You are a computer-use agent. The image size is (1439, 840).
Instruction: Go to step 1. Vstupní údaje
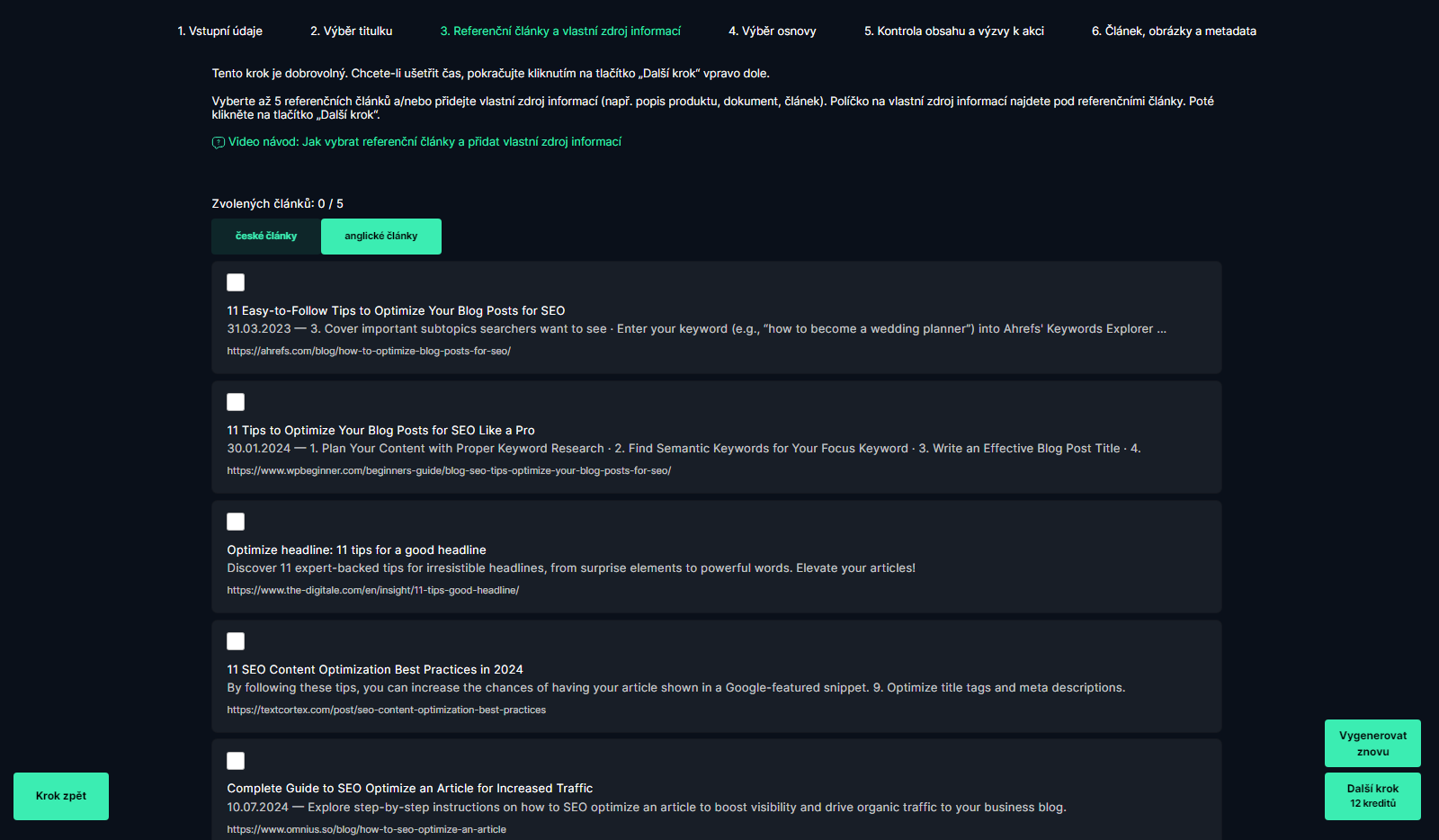coord(219,31)
